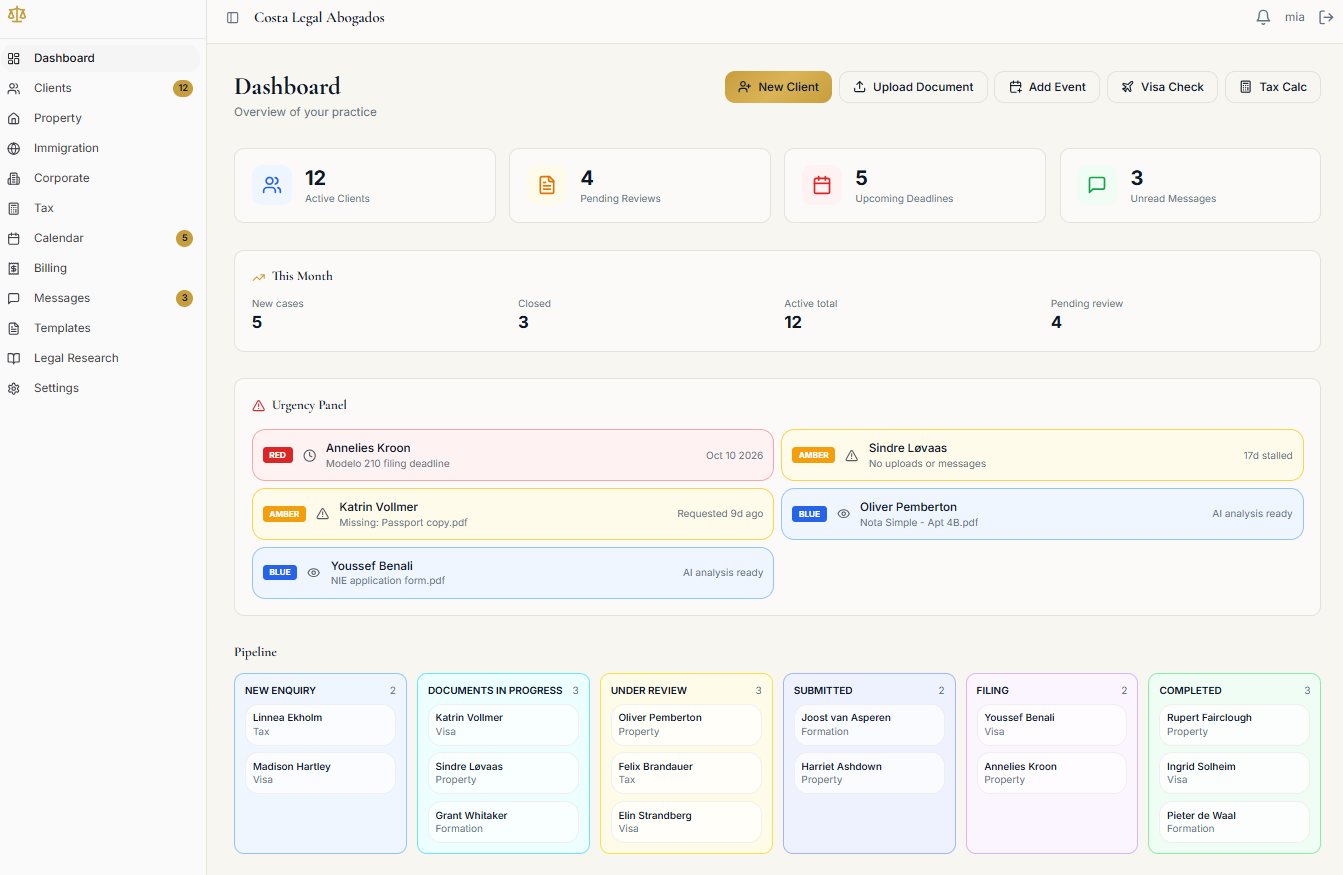Click Upload Document button
The width and height of the screenshot is (1343, 875).
pos(913,87)
